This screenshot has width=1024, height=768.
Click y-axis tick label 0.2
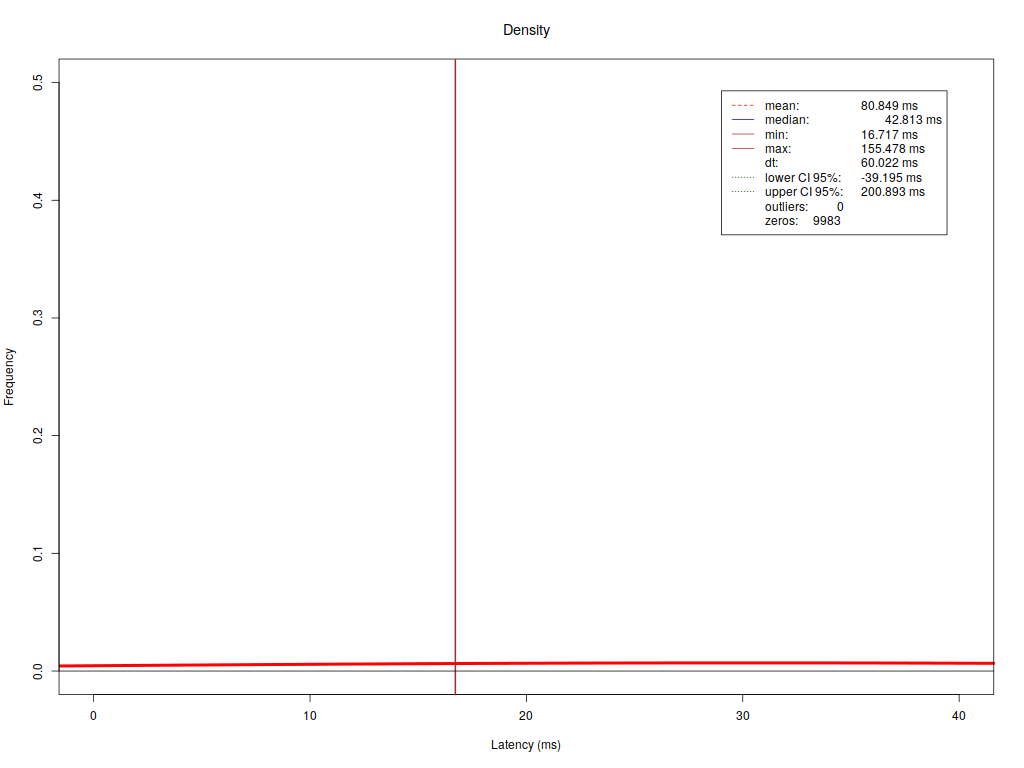38,436
